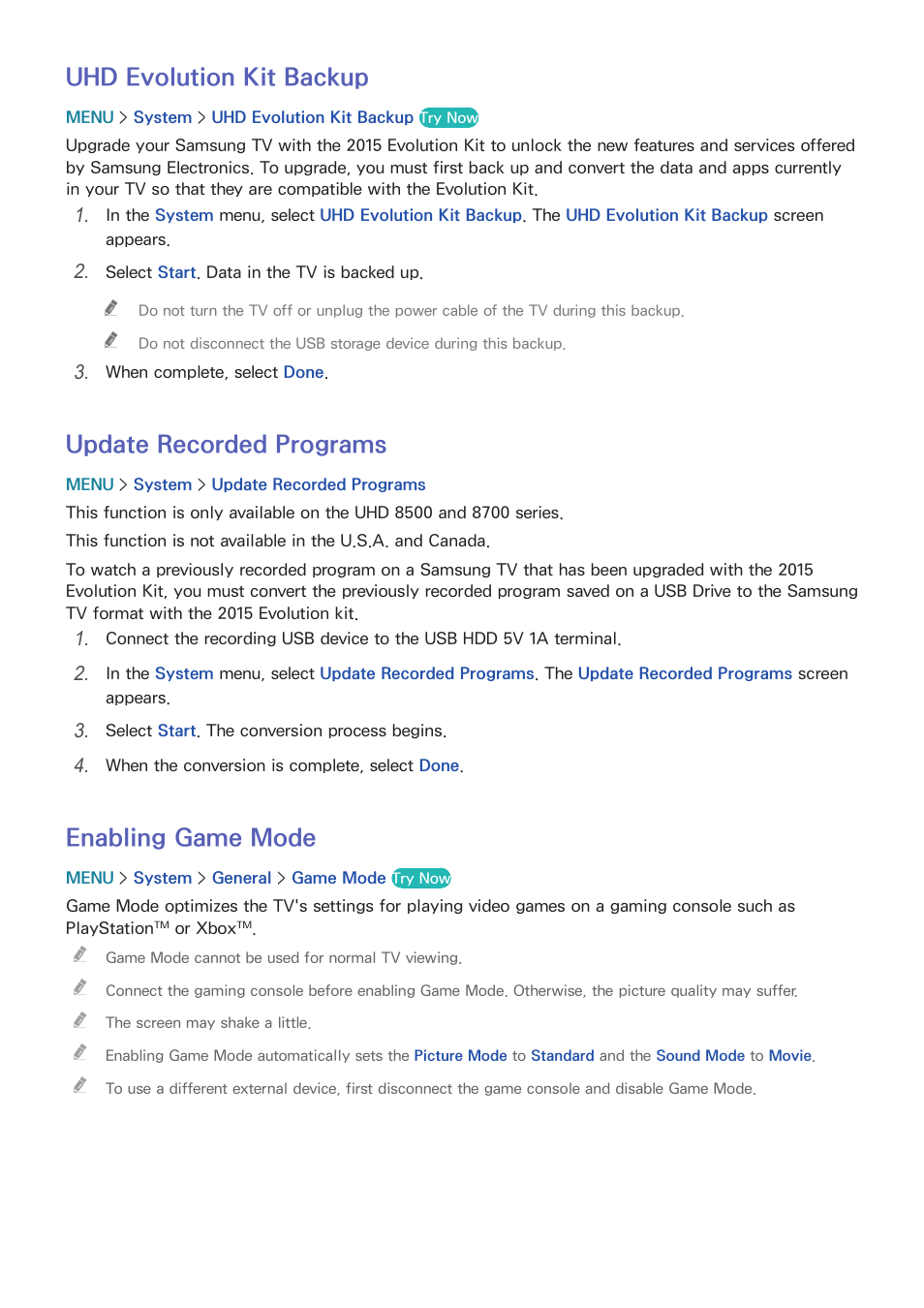
Task: Click chevron after MENU in backup breadcrumb
Action: (124, 117)
